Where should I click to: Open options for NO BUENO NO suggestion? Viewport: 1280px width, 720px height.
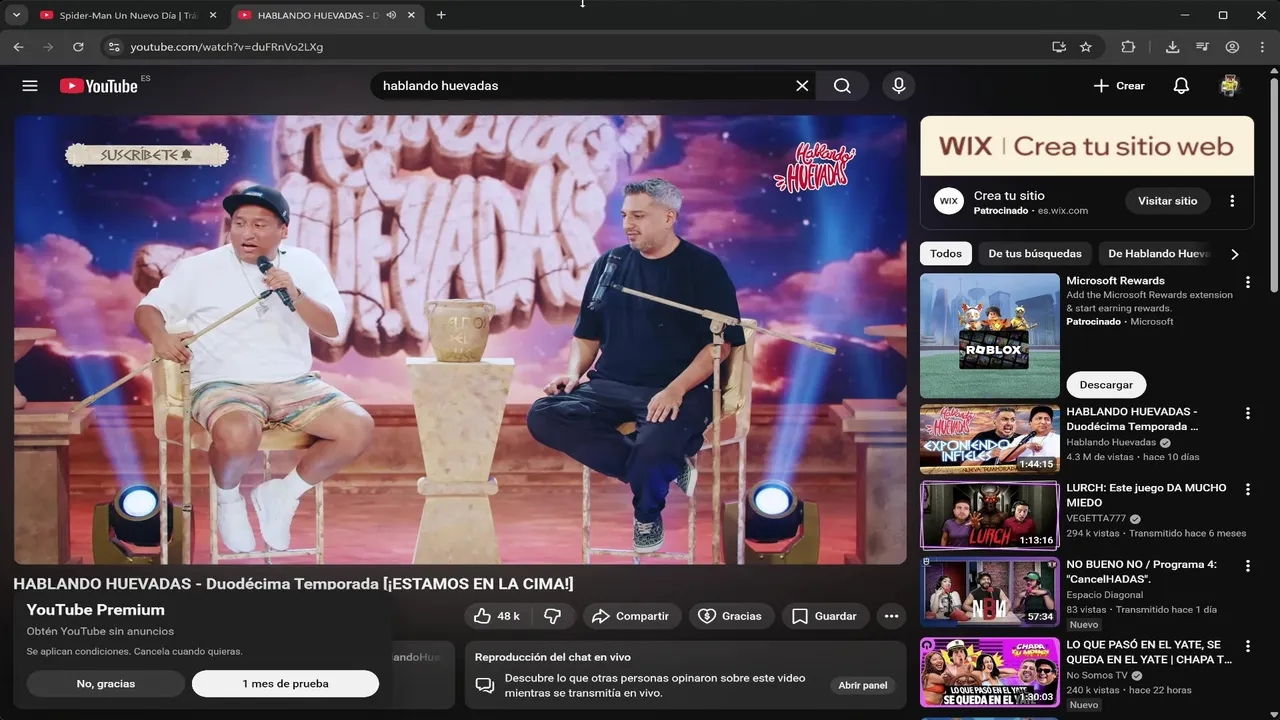[1247, 565]
